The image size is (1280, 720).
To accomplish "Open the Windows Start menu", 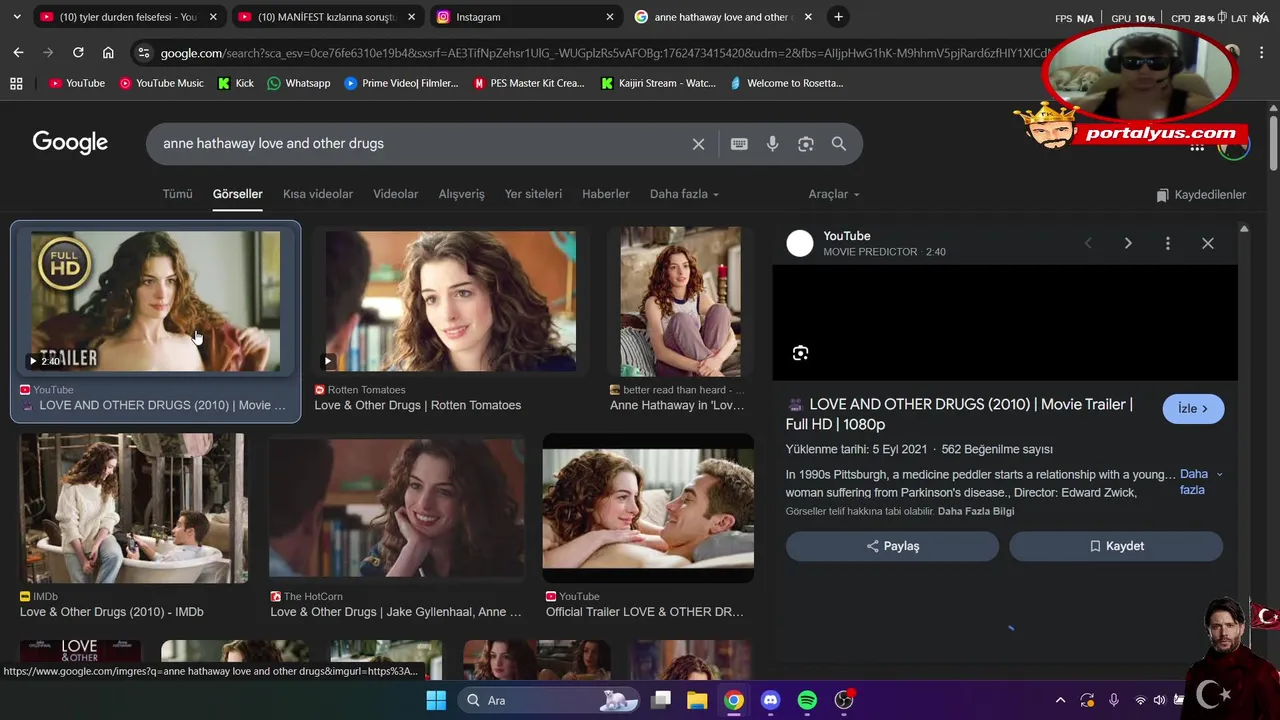I will point(436,700).
